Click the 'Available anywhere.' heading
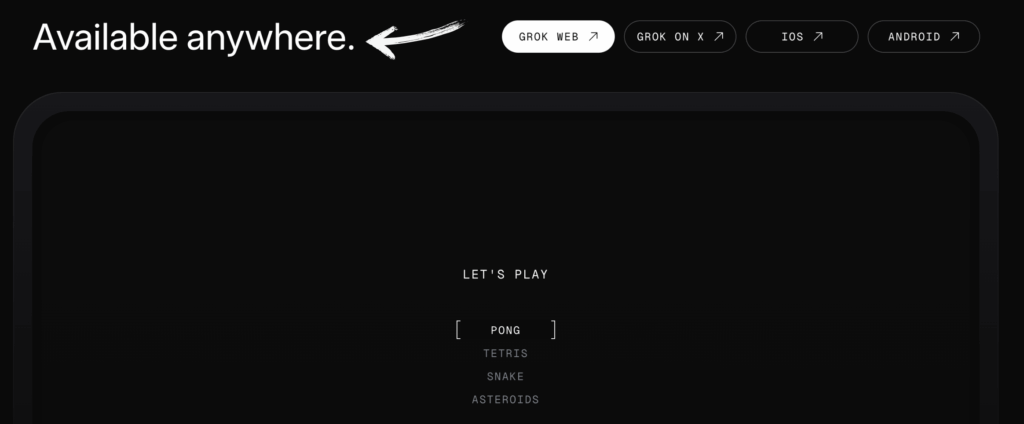The image size is (1024, 424). pos(194,38)
